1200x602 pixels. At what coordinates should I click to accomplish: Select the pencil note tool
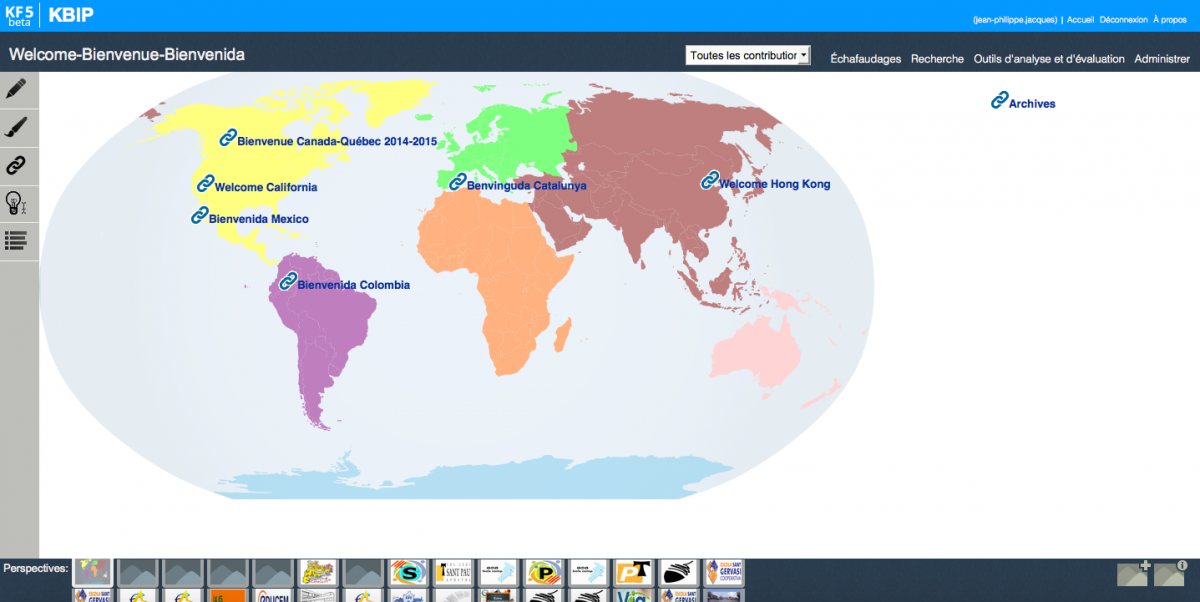(x=16, y=89)
